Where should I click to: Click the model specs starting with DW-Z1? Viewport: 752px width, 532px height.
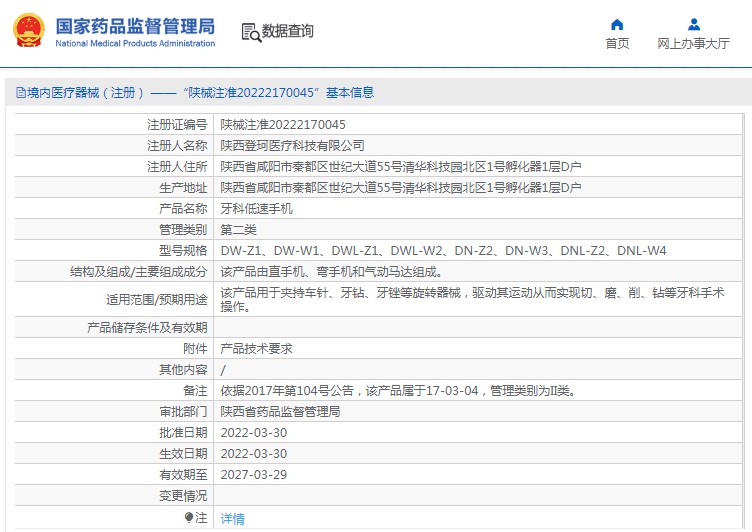(x=444, y=251)
